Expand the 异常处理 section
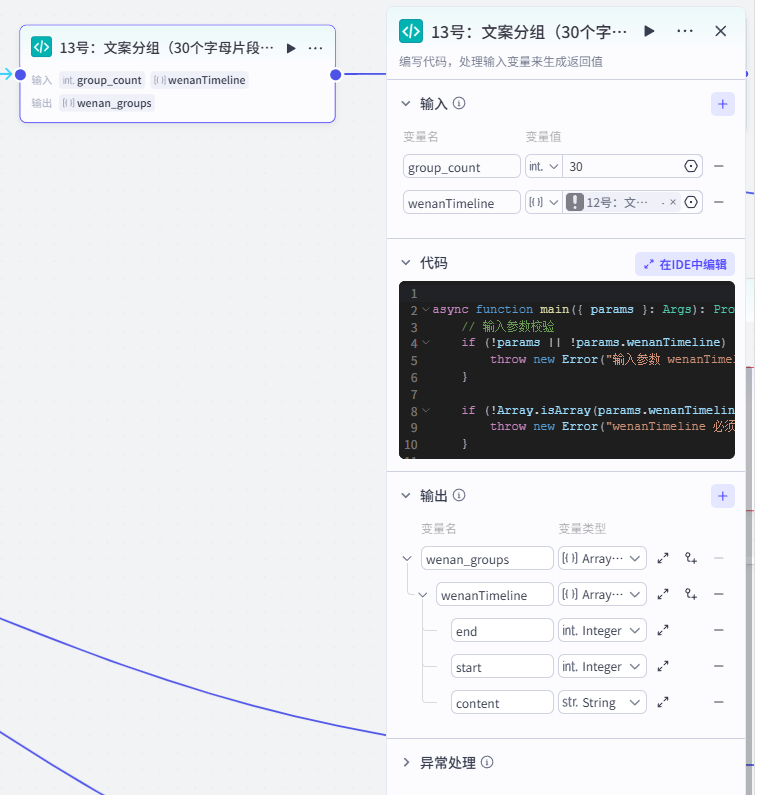The image size is (757, 795). click(x=406, y=762)
